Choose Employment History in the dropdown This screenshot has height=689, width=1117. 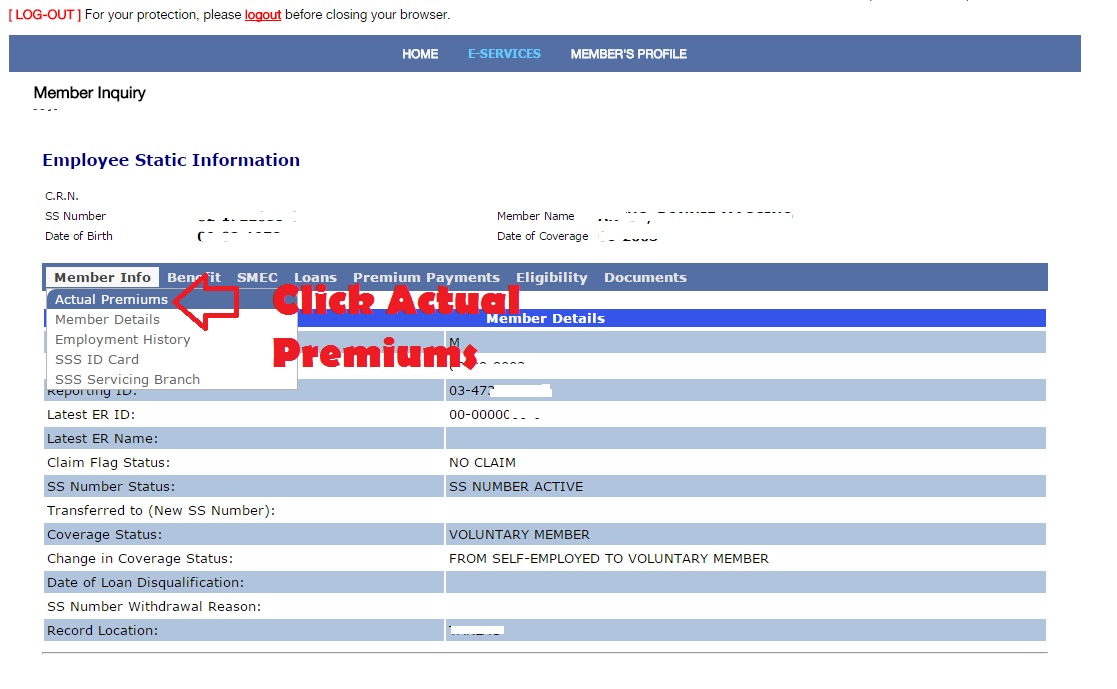click(121, 339)
